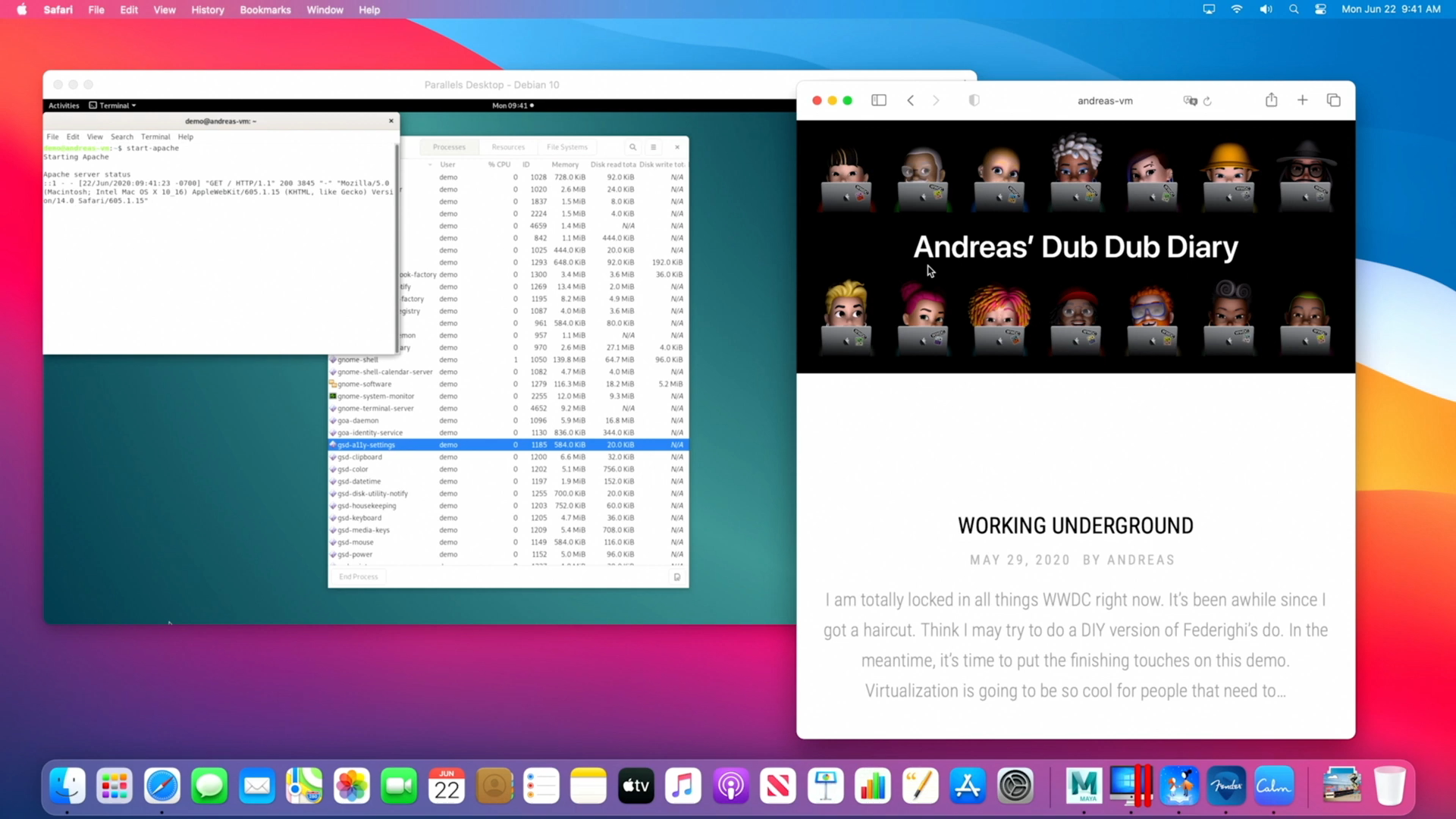
Task: Open the Safari privacy report shield
Action: tap(974, 100)
